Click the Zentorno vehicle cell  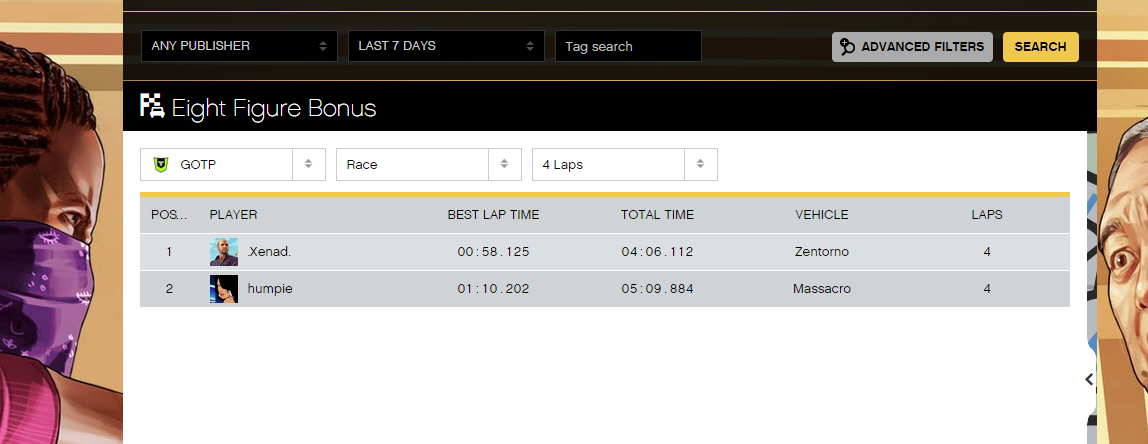tap(822, 252)
